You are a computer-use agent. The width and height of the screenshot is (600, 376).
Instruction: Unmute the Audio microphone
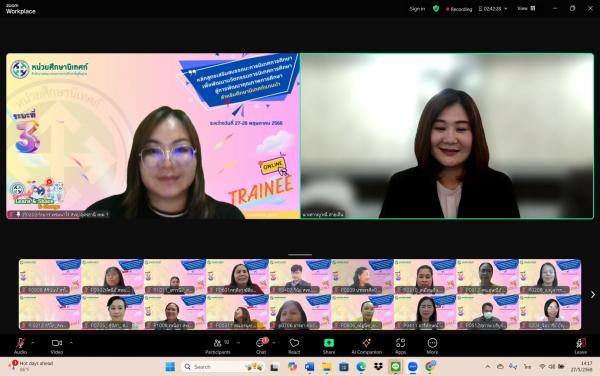20,346
